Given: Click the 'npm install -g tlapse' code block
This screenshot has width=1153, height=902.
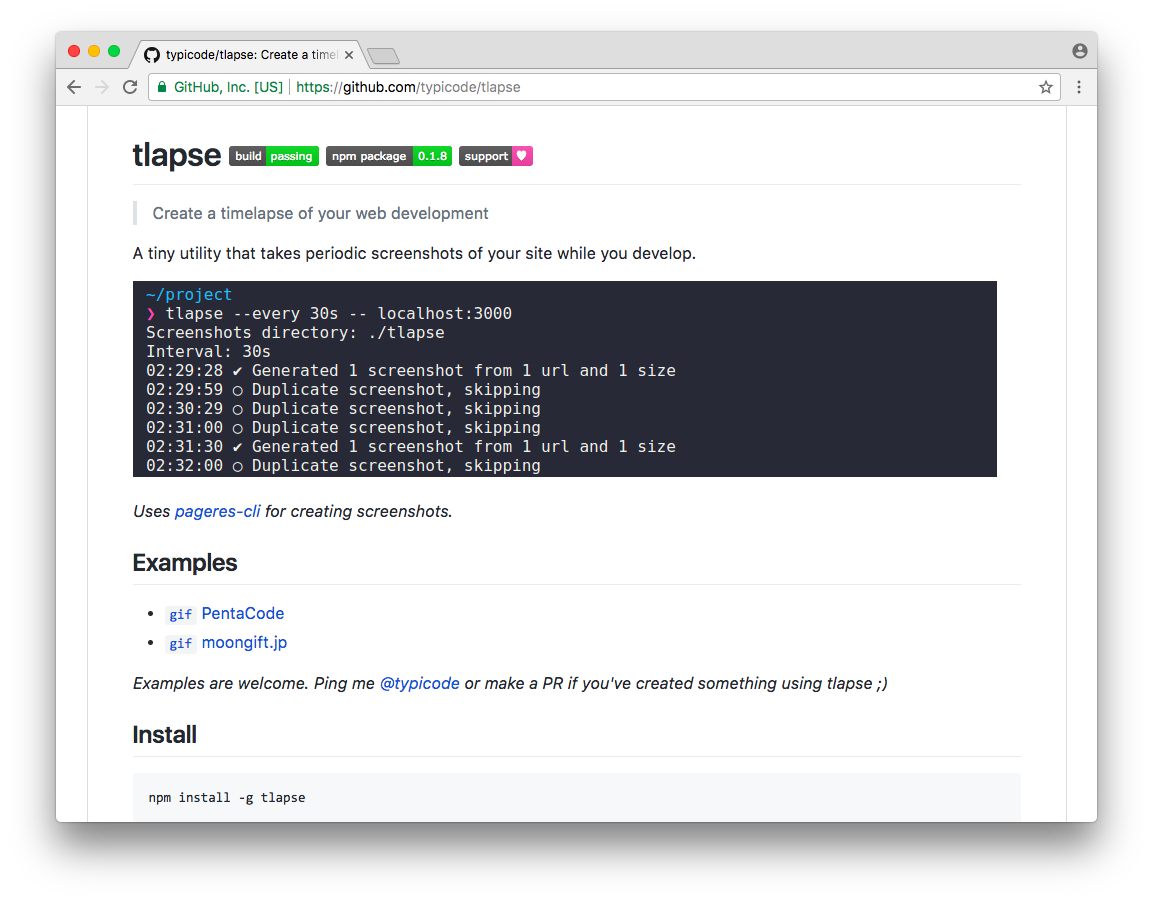Looking at the screenshot, I should [x=576, y=798].
